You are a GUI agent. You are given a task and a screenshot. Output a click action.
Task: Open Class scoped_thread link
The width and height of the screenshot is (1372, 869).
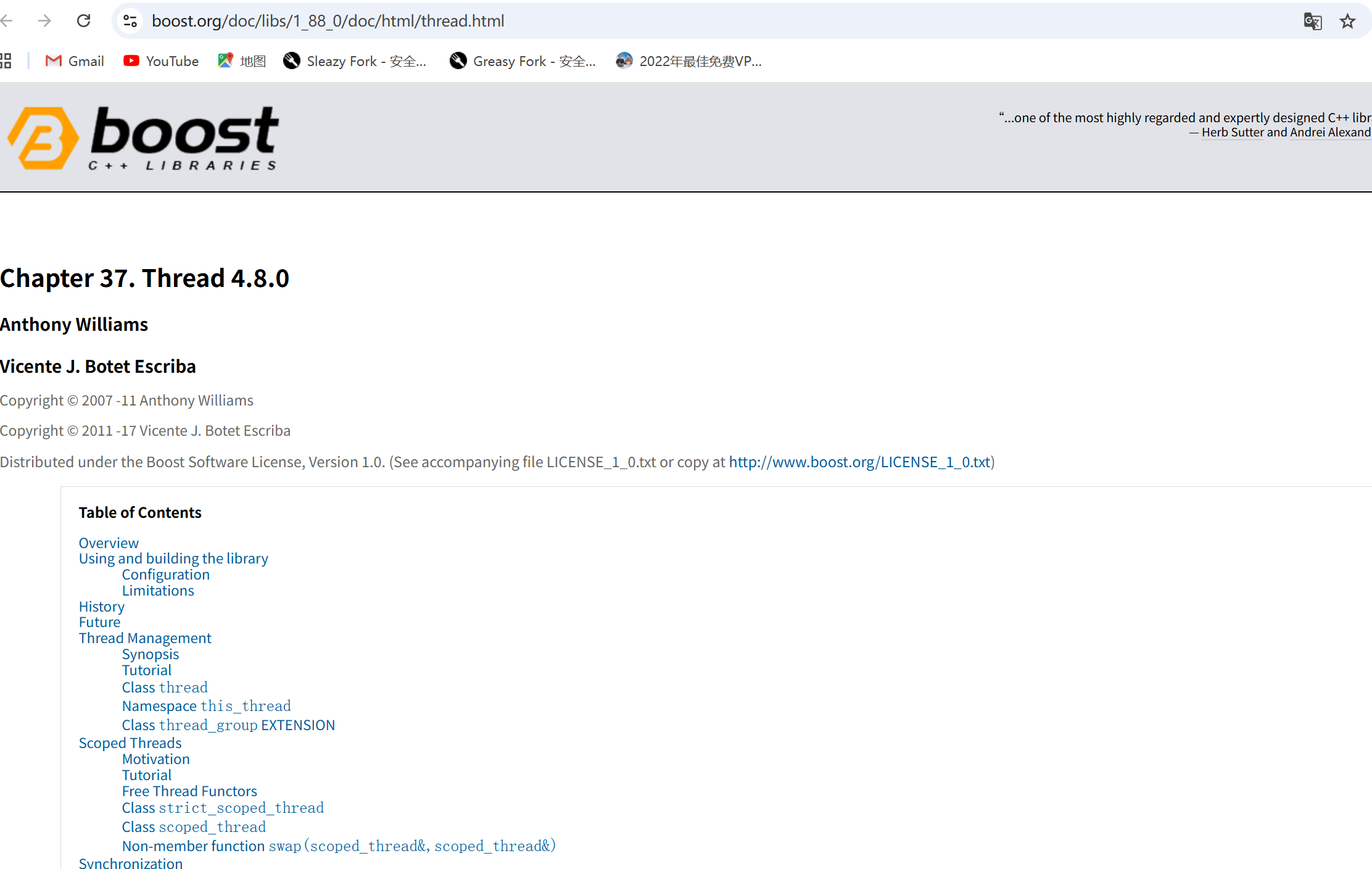(x=194, y=827)
